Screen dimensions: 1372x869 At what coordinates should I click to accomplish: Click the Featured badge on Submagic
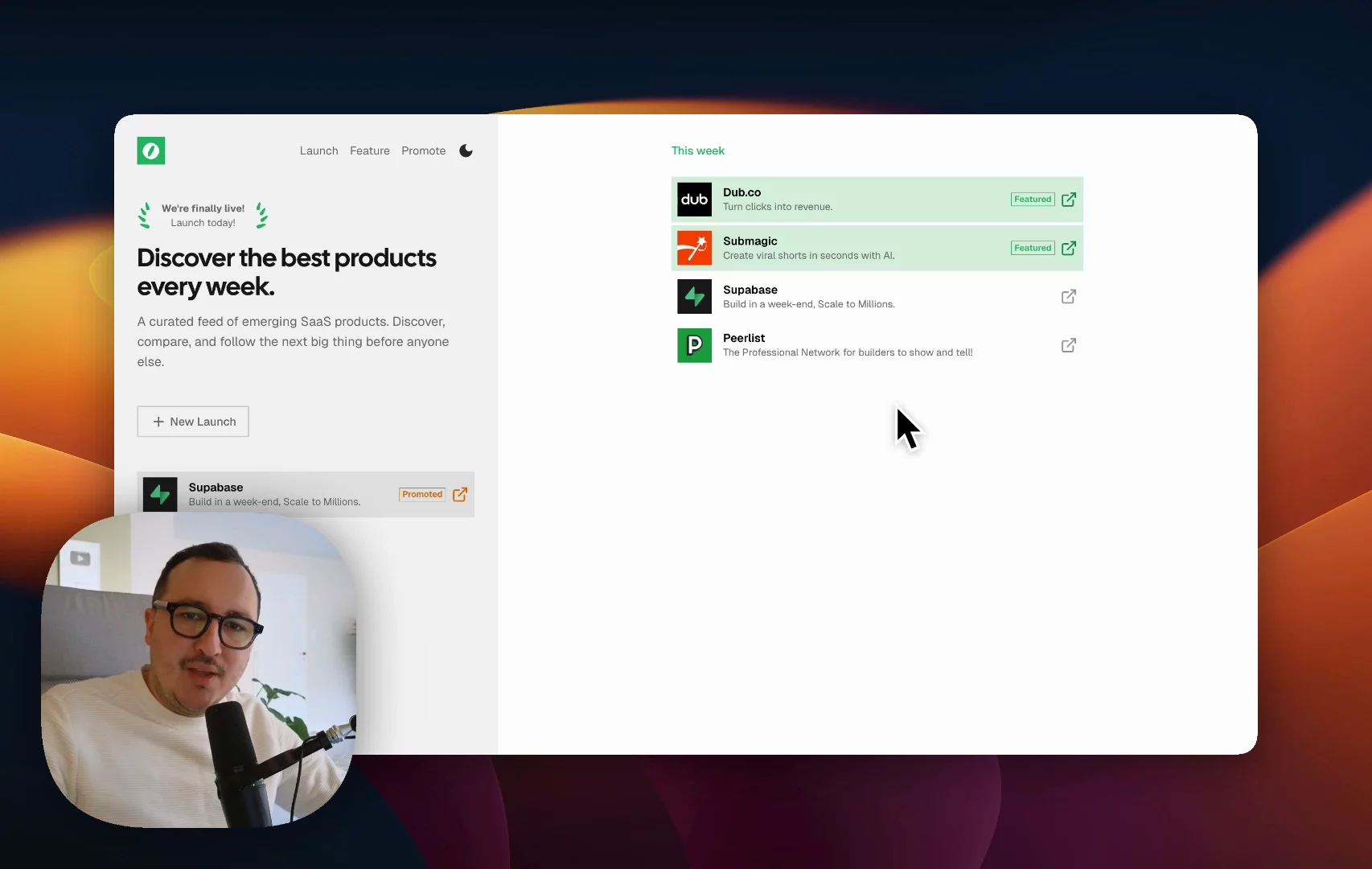coord(1032,249)
